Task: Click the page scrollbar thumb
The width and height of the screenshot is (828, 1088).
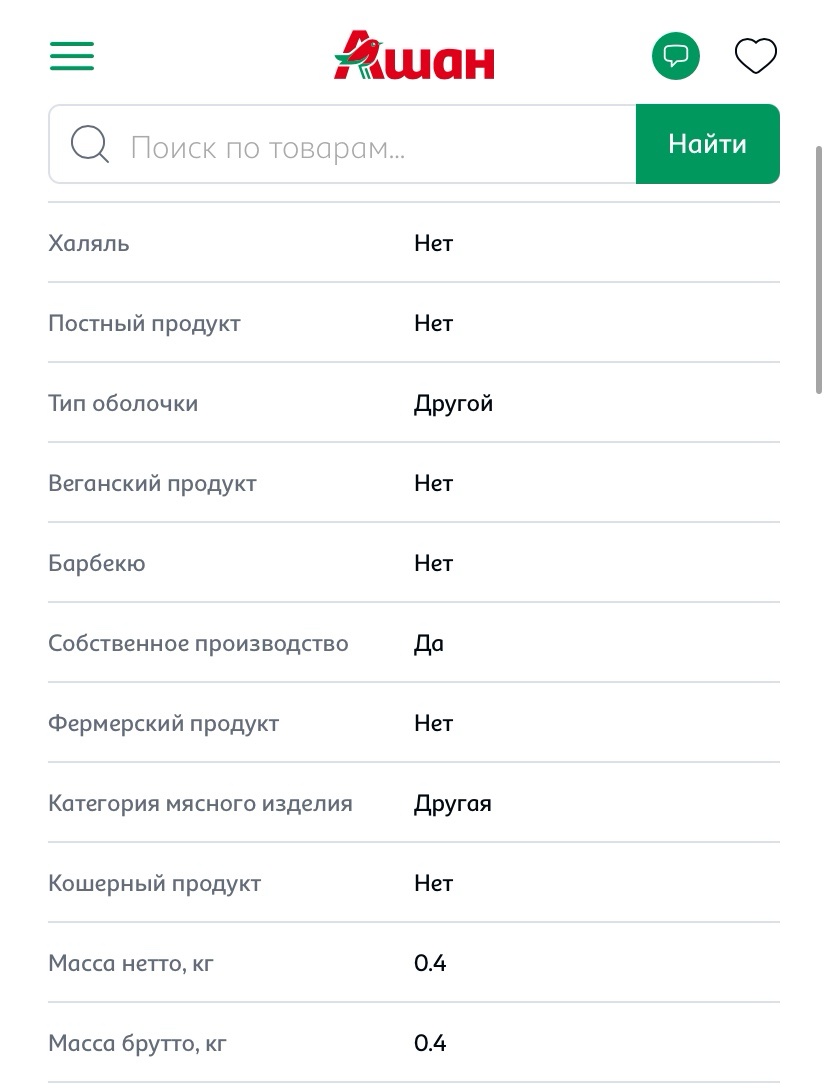Action: (819, 269)
